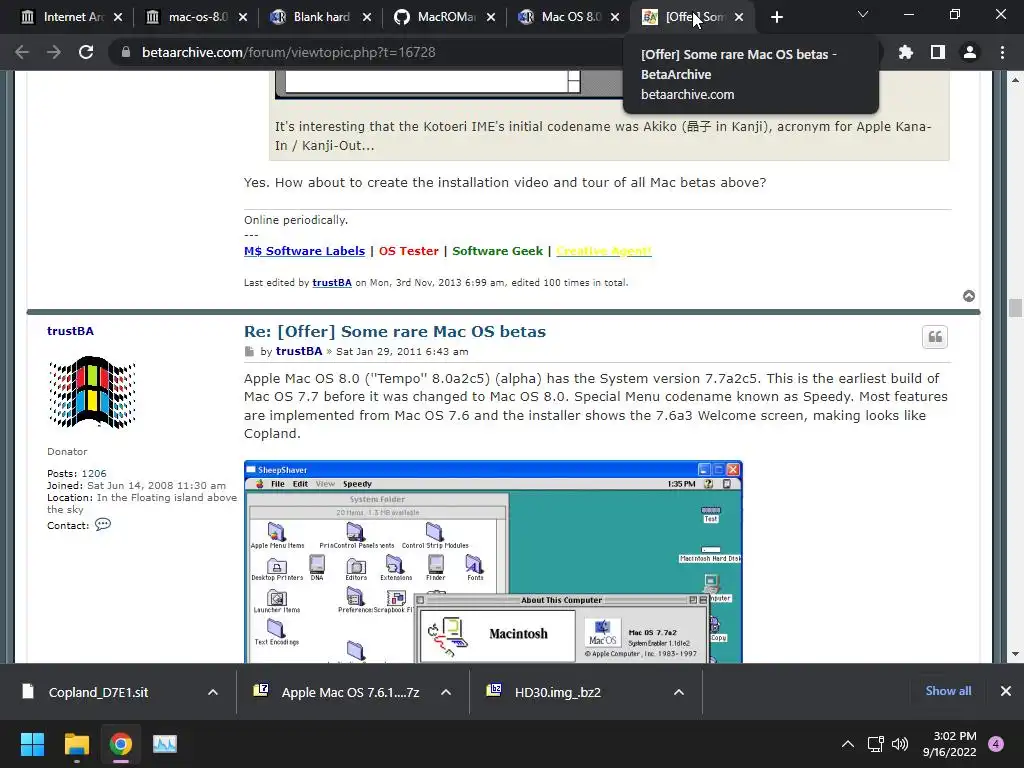Open the network status tray icon
Screen dimensions: 1024x768
click(876, 744)
